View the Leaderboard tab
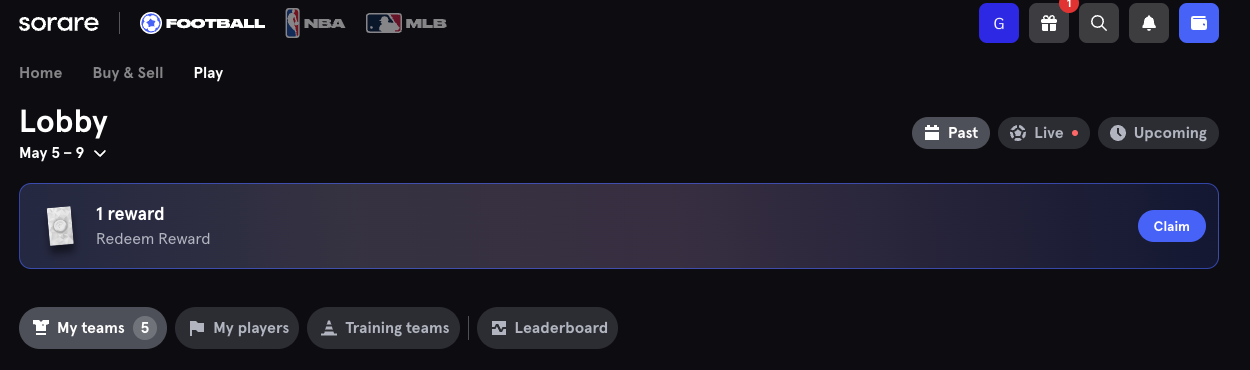The width and height of the screenshot is (1250, 370). [x=547, y=328]
